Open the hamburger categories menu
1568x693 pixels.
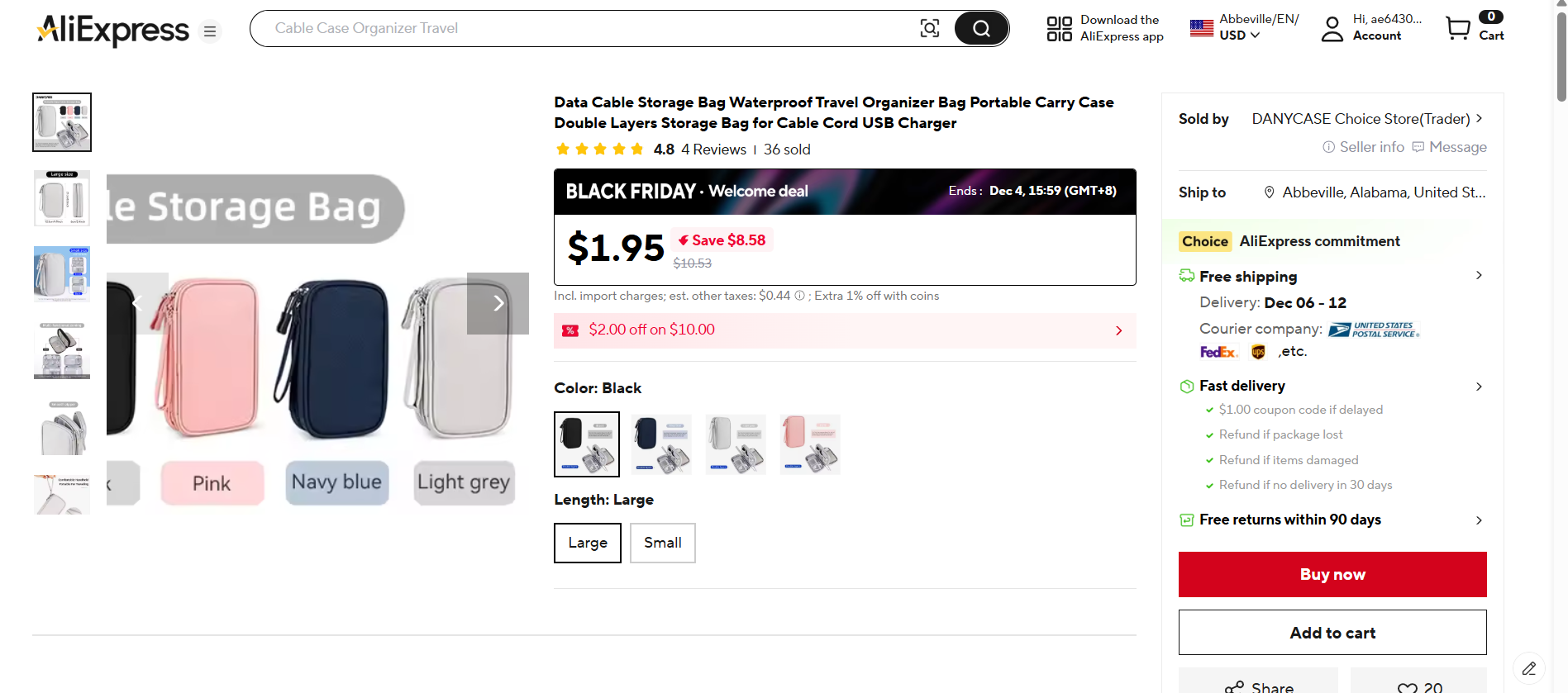coord(210,31)
